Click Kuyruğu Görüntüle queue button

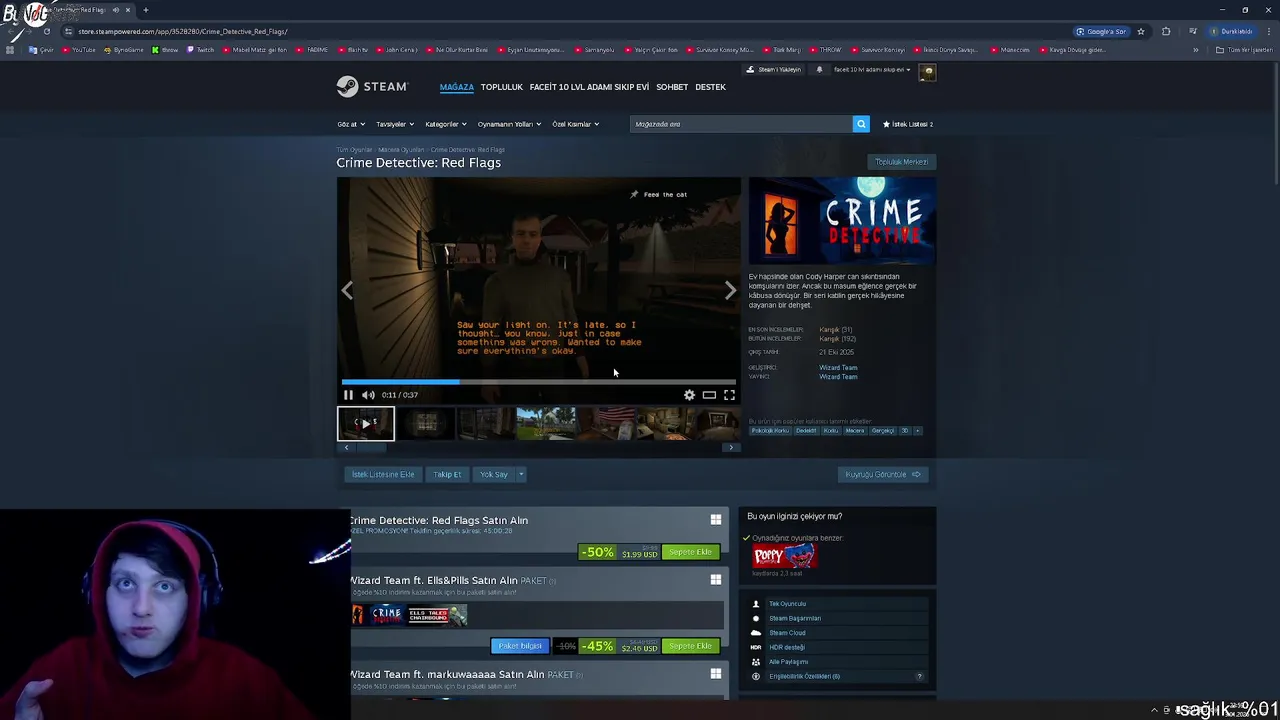coord(883,474)
